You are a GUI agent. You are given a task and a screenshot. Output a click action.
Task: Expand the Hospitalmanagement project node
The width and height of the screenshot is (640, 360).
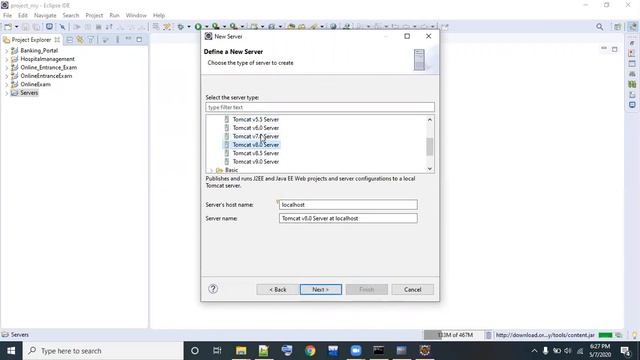pyautogui.click(x=6, y=59)
